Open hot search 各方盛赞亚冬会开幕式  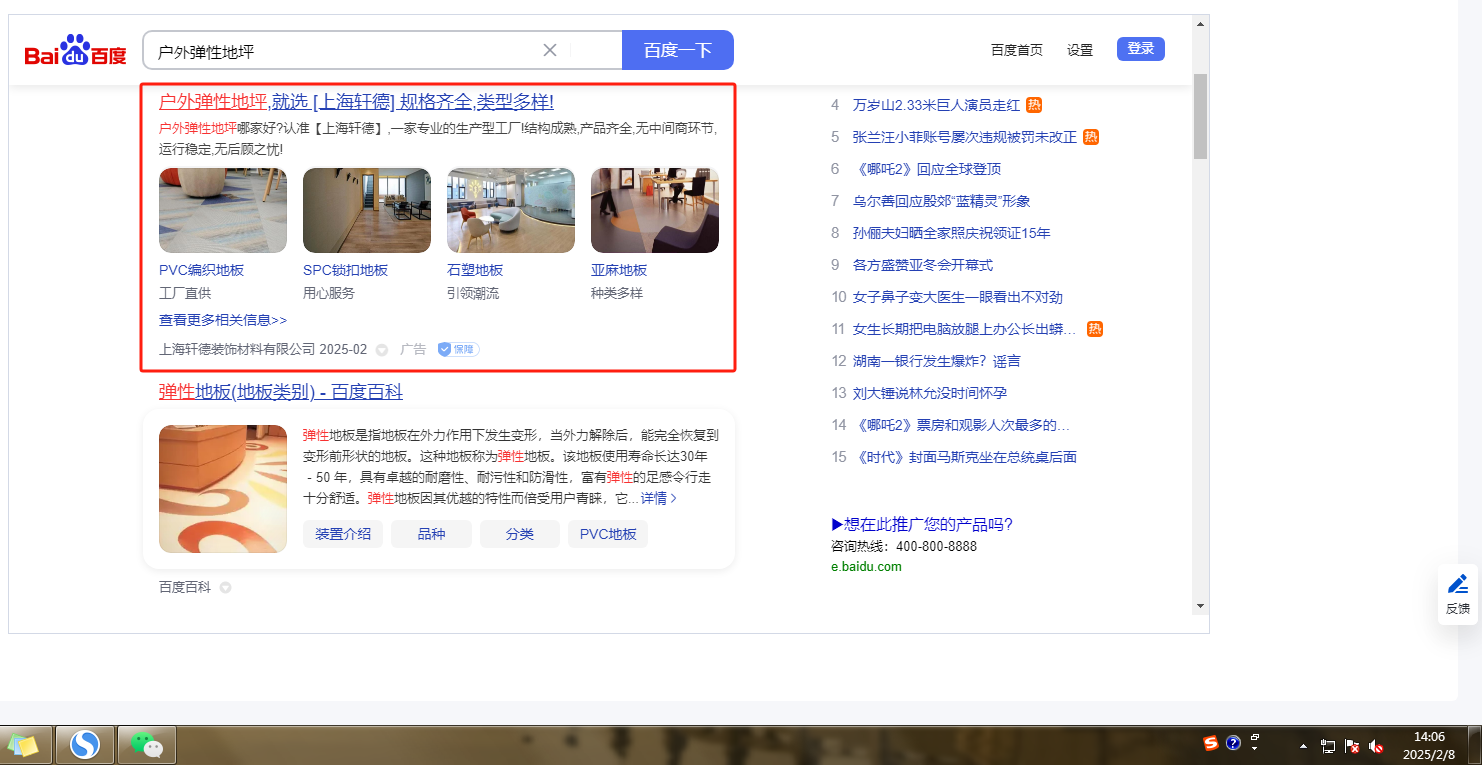923,265
